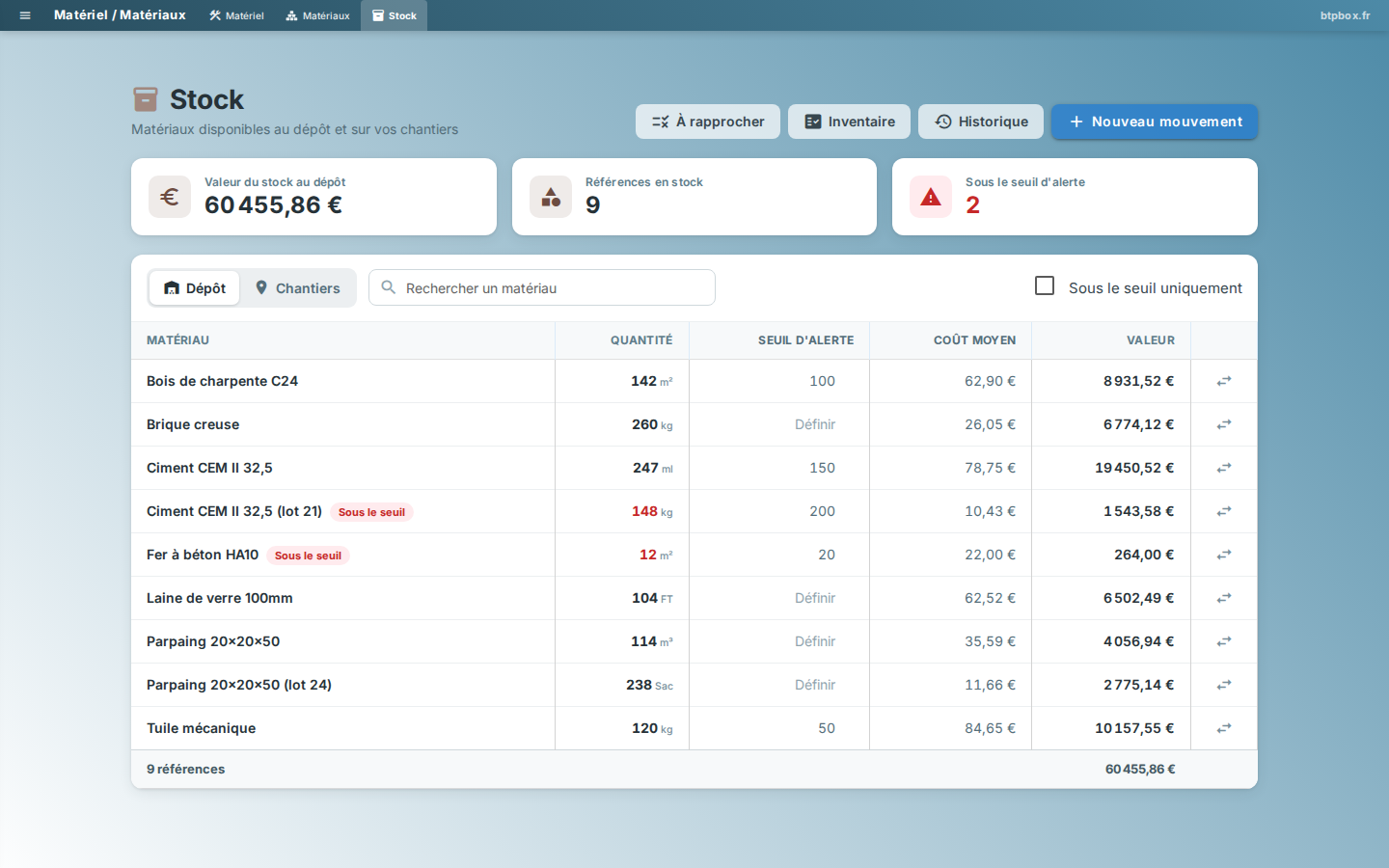Open the Inventaire button
Viewport: 1389px width, 868px height.
click(849, 122)
